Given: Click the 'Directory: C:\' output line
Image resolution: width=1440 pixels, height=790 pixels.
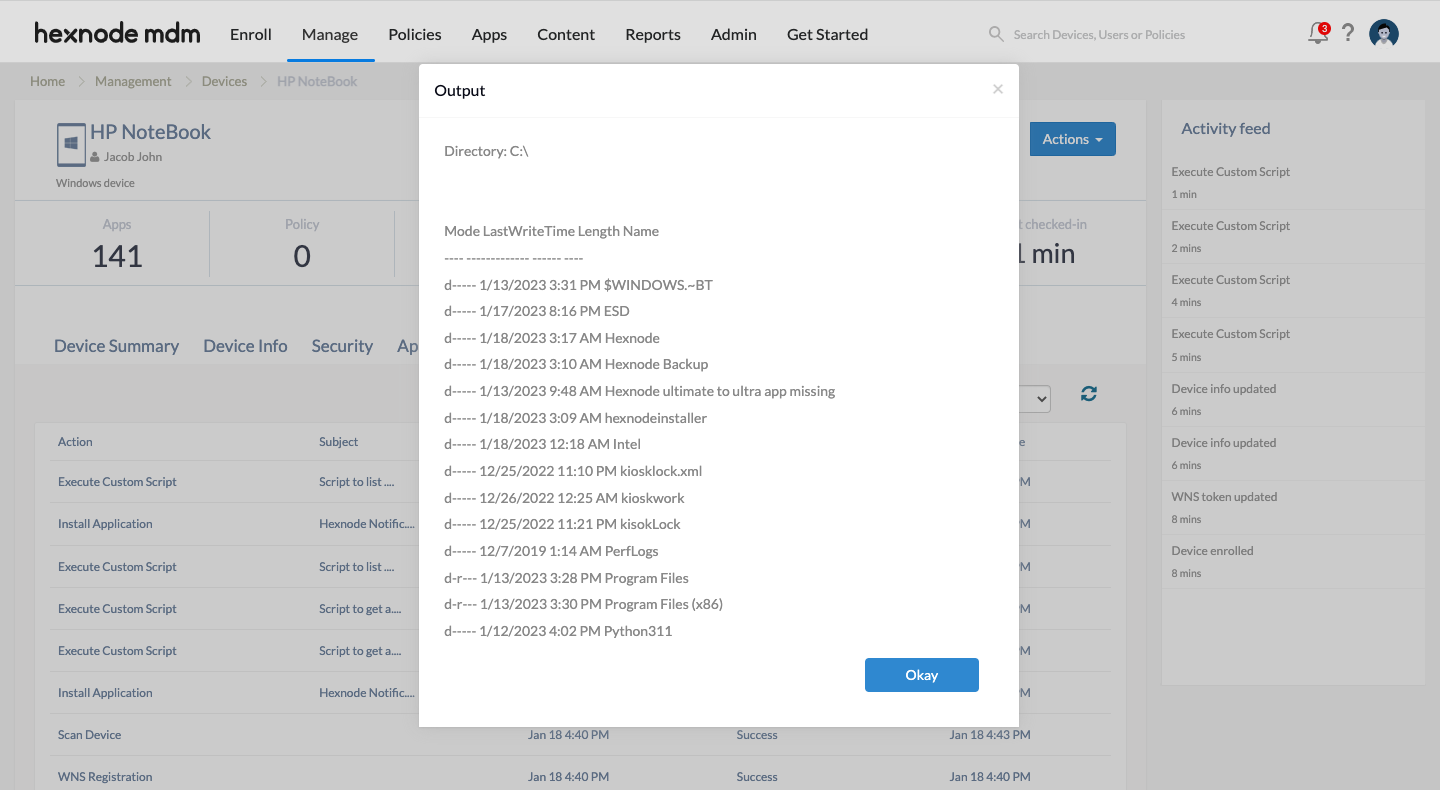Looking at the screenshot, I should coord(486,151).
